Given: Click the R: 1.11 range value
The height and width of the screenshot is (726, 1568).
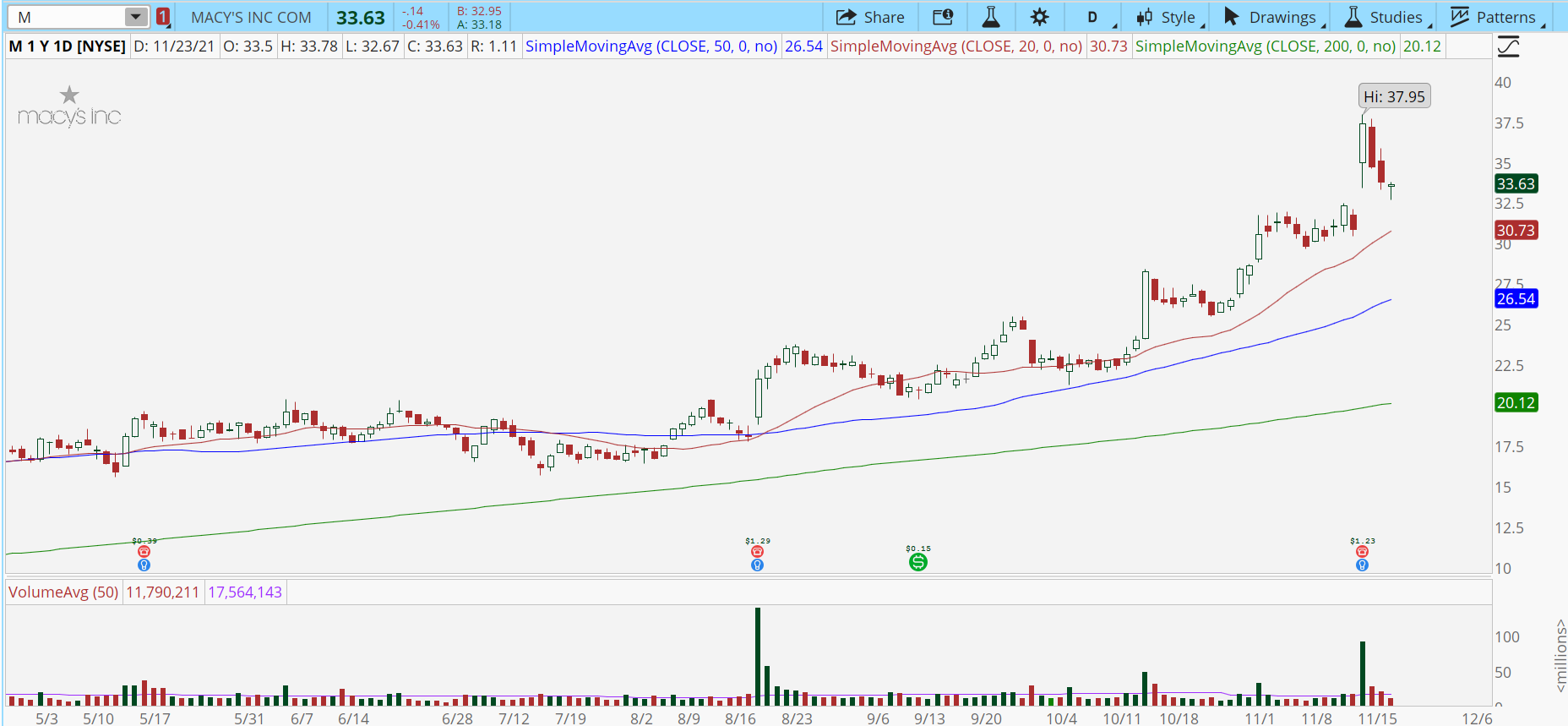Looking at the screenshot, I should click(x=493, y=46).
